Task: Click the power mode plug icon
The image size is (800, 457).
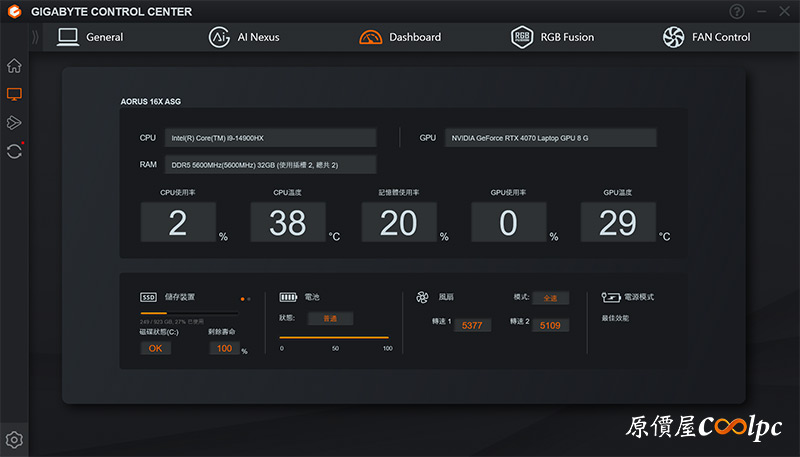Action: coord(611,297)
